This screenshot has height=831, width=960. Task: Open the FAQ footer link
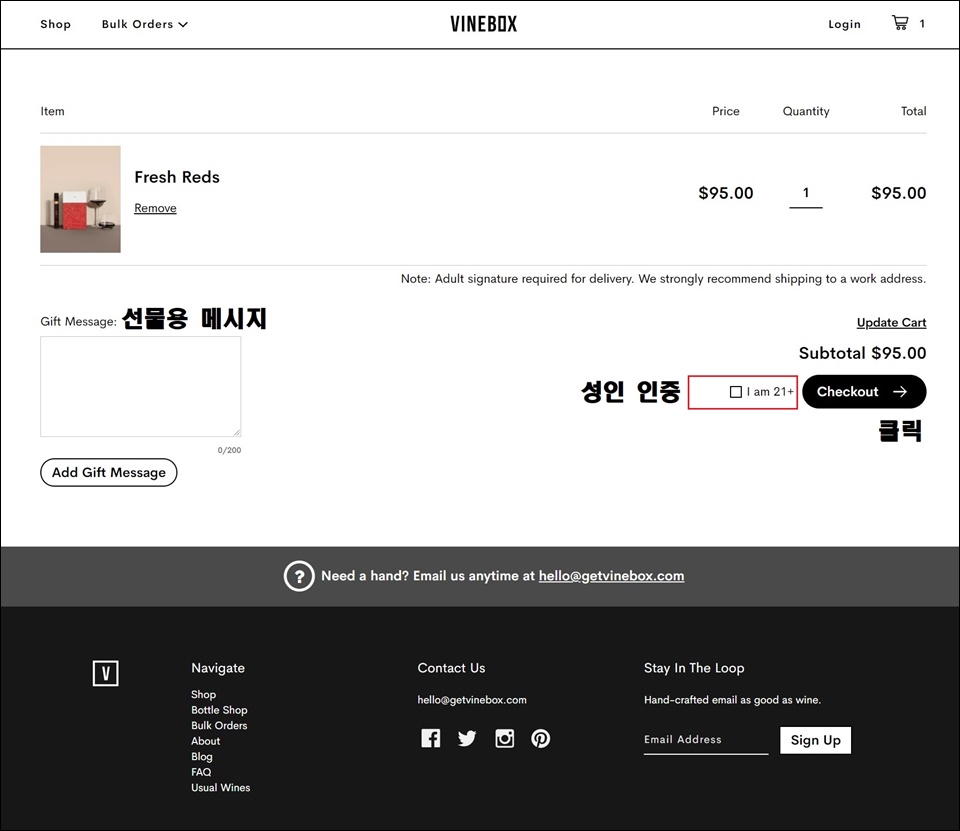pyautogui.click(x=201, y=772)
